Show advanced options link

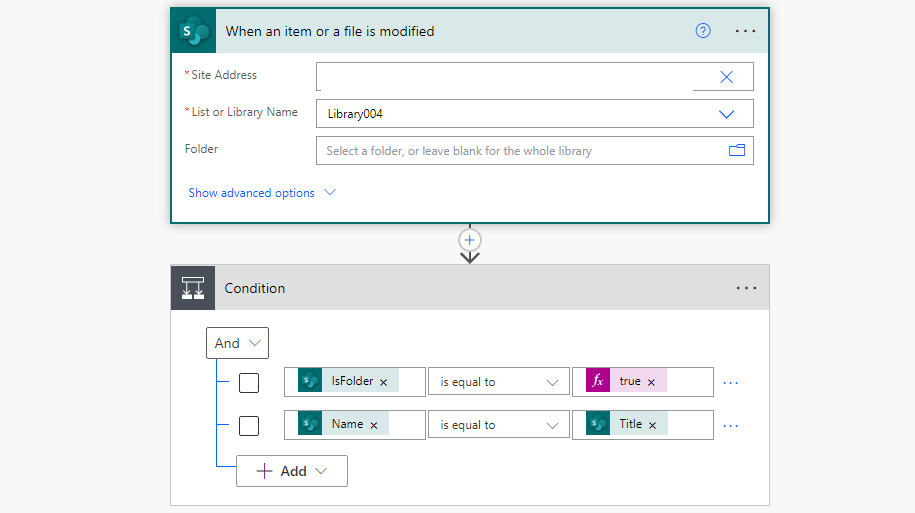(251, 193)
